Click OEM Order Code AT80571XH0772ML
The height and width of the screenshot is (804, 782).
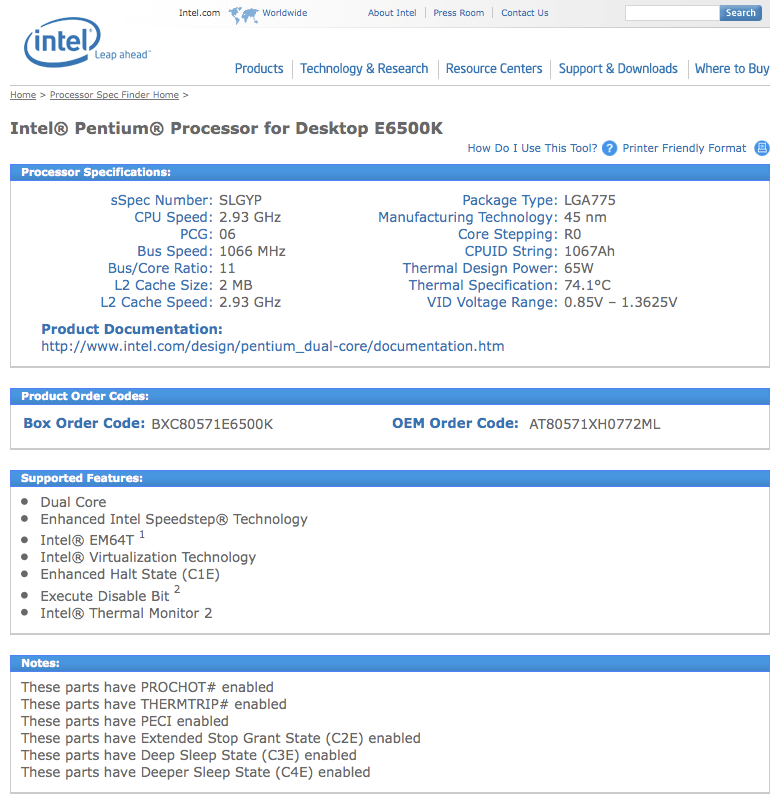click(x=595, y=425)
